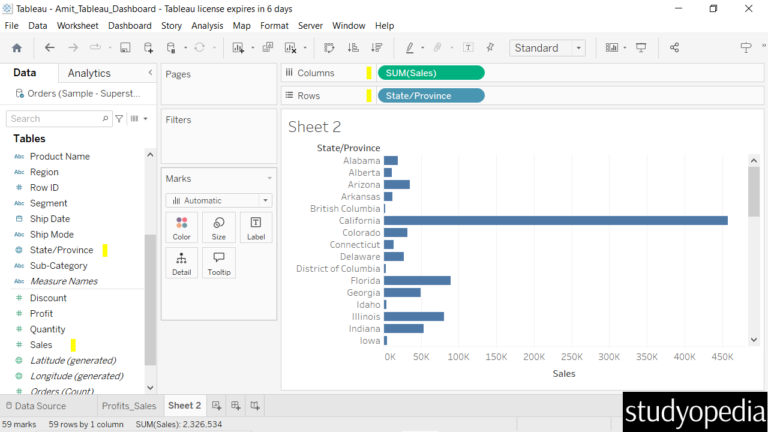Pause auto updates with the toolbar icon
The image size is (768, 432).
point(171,48)
